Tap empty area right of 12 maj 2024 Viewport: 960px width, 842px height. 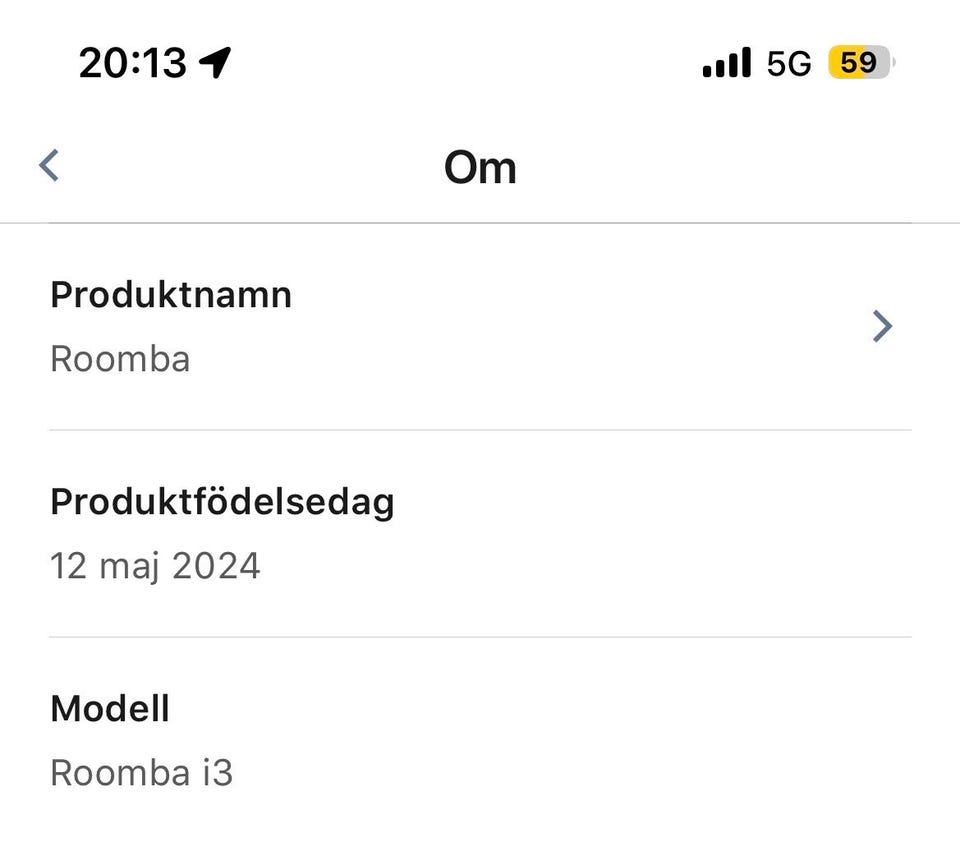click(600, 566)
